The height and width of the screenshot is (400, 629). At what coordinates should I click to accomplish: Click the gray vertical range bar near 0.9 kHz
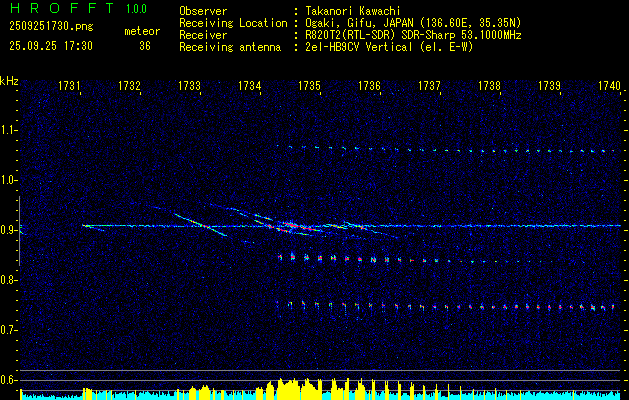pos(19,231)
